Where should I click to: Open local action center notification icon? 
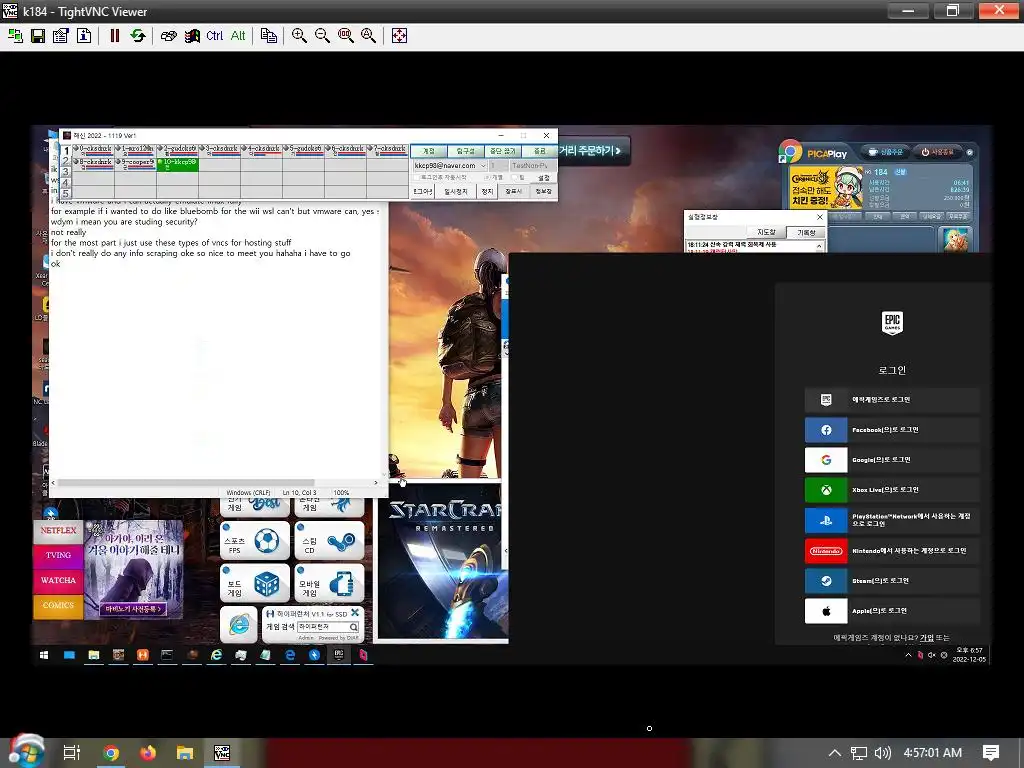pos(991,753)
